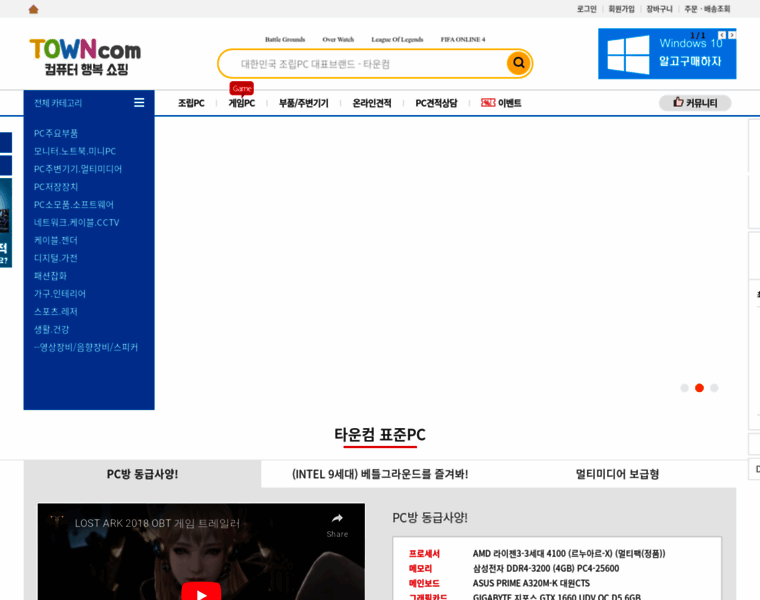Open the 케이블.젠더 category

pyautogui.click(x=55, y=240)
